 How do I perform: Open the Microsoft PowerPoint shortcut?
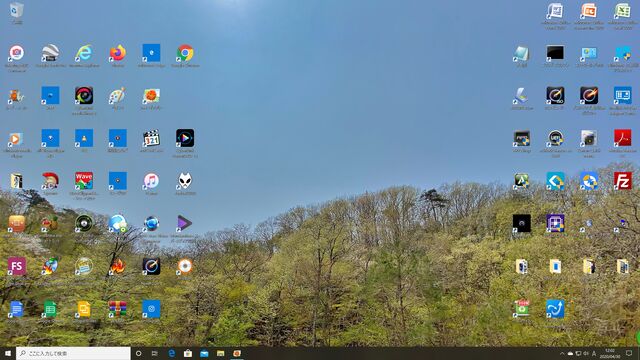589,11
